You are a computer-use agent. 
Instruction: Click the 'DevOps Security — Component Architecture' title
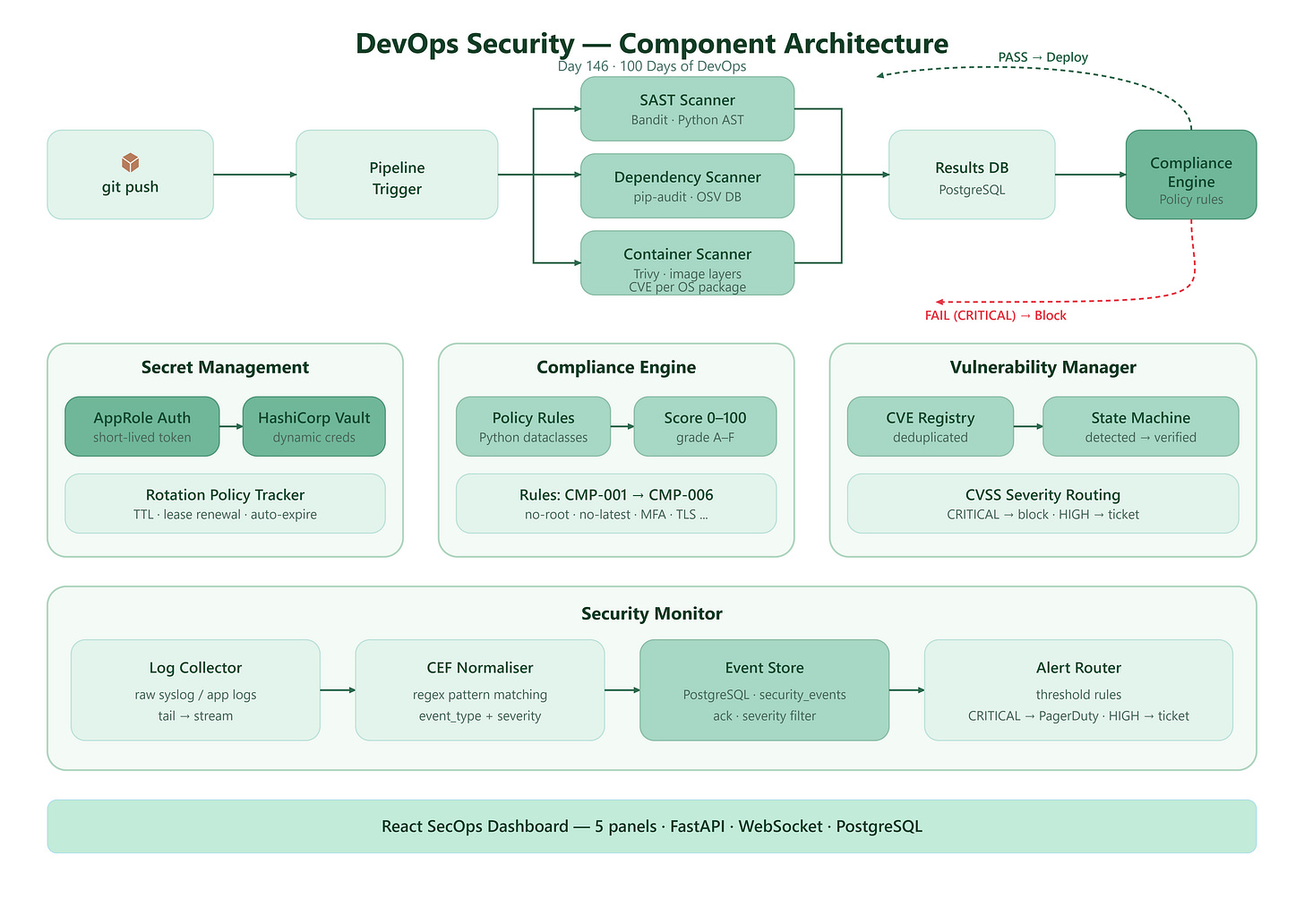652,43
